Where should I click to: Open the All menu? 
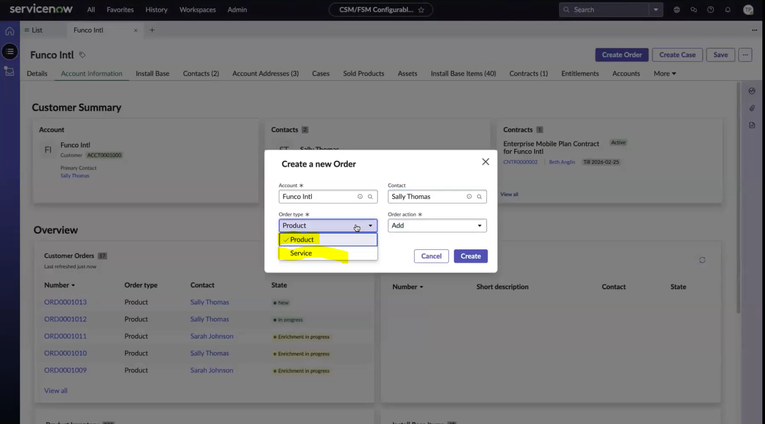tap(91, 10)
